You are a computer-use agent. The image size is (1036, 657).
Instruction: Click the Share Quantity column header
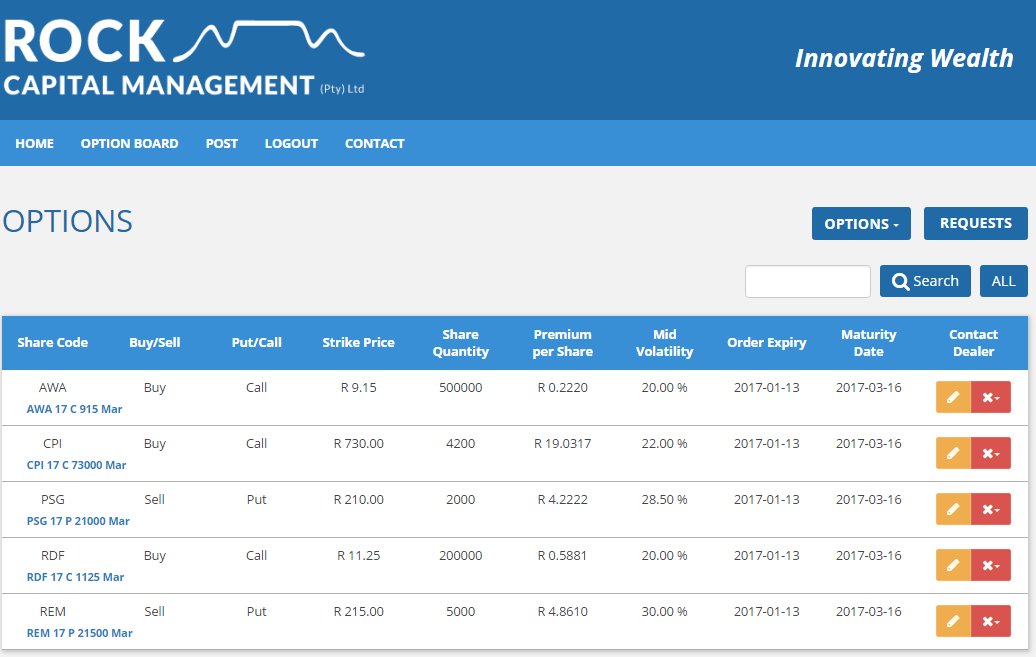point(461,343)
